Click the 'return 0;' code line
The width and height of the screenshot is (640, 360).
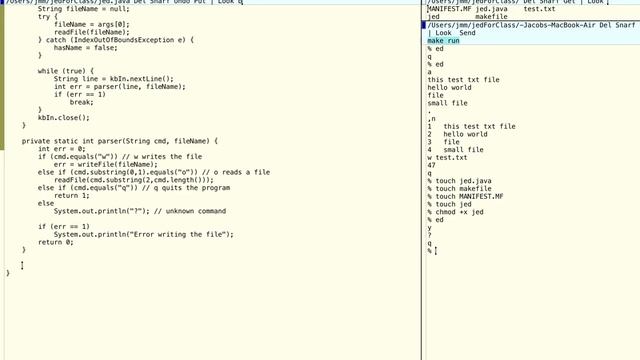56,242
